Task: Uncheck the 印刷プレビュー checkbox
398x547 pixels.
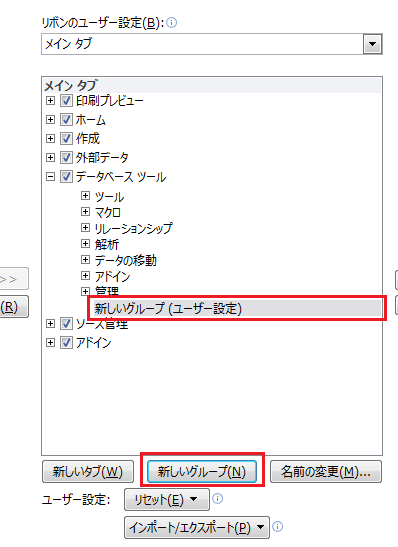Action: pos(66,100)
